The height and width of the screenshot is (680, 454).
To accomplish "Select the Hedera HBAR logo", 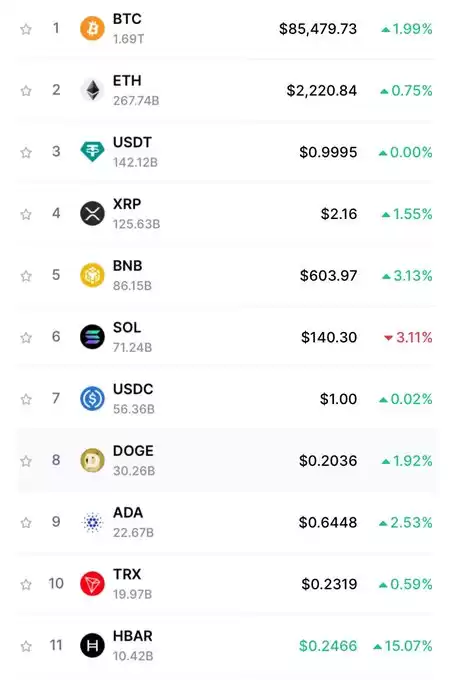I will tap(92, 645).
